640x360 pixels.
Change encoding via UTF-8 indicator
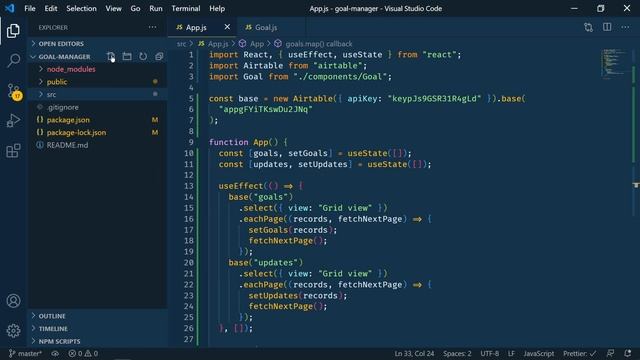click(x=489, y=353)
